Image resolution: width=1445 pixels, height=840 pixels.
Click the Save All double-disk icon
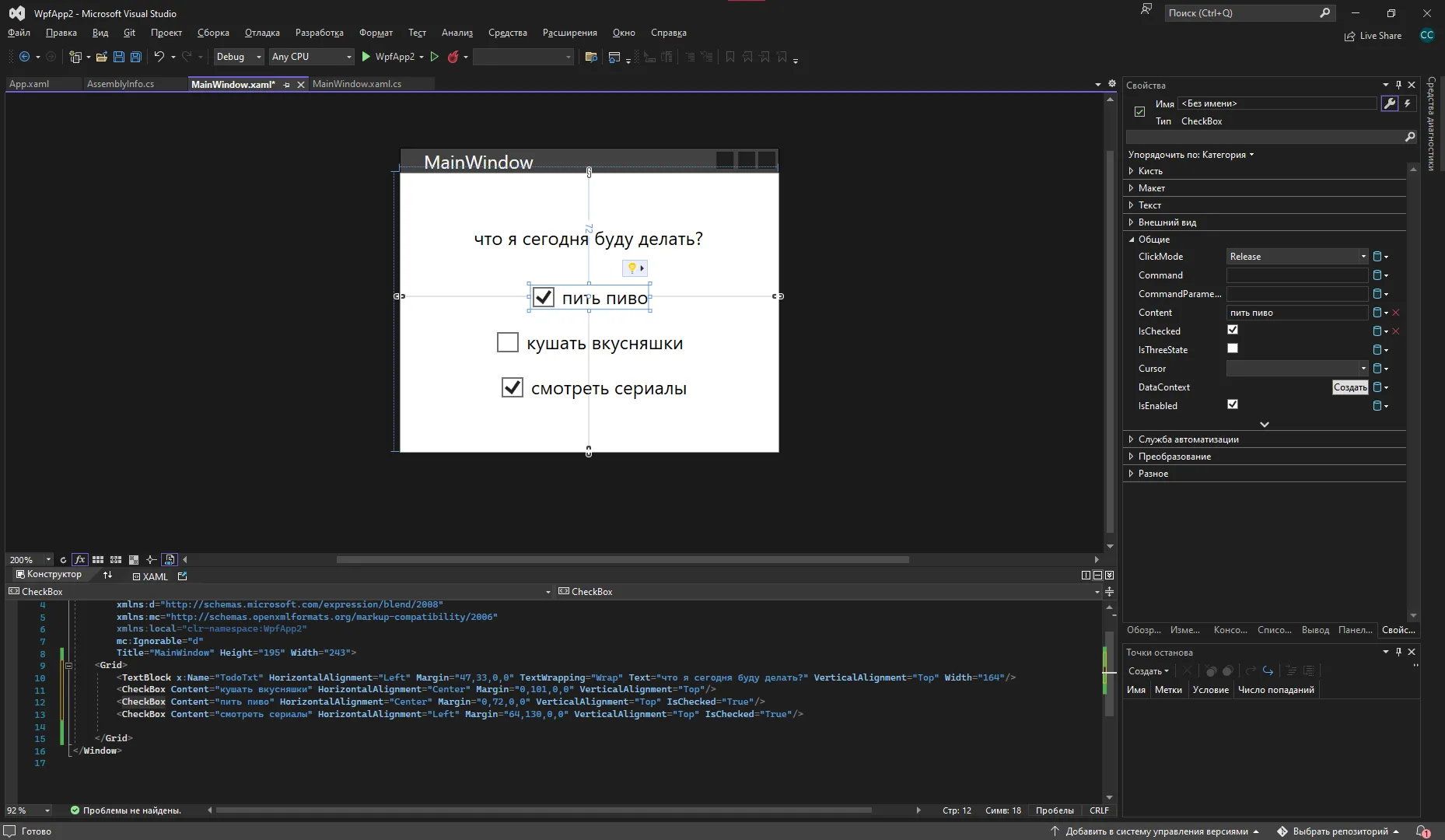136,57
